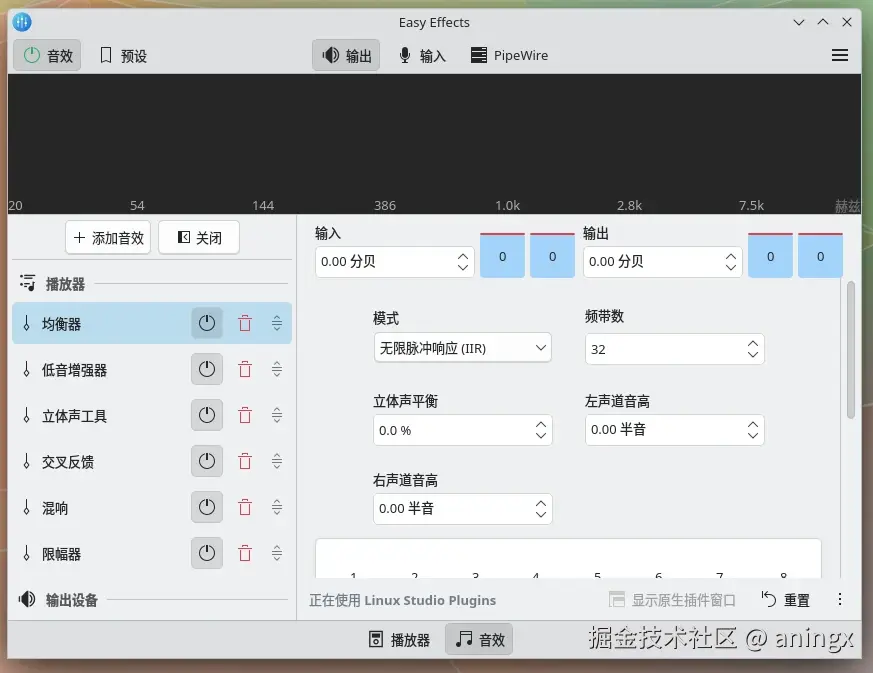Delete the 交叉反馈 effect with trash icon
873x673 pixels.
[x=245, y=461]
